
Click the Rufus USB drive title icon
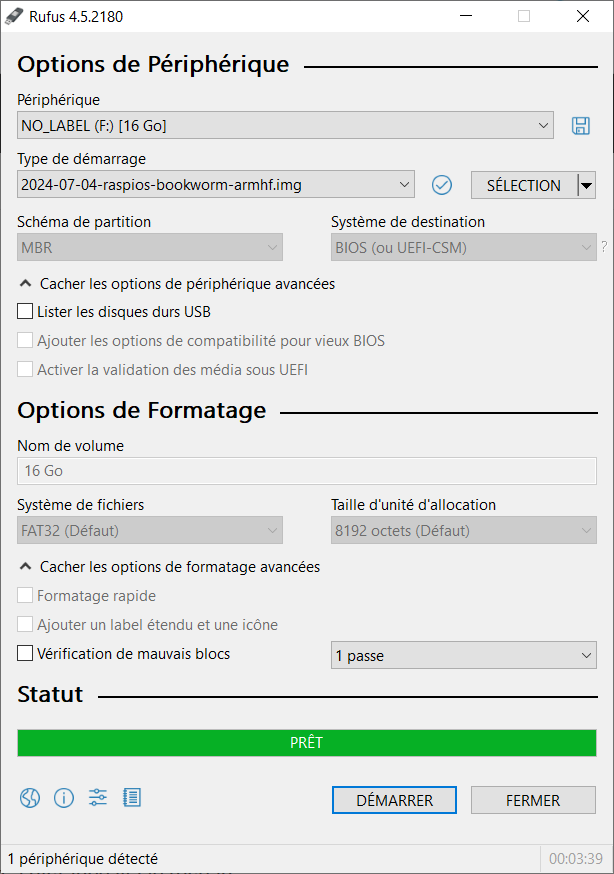coord(14,17)
